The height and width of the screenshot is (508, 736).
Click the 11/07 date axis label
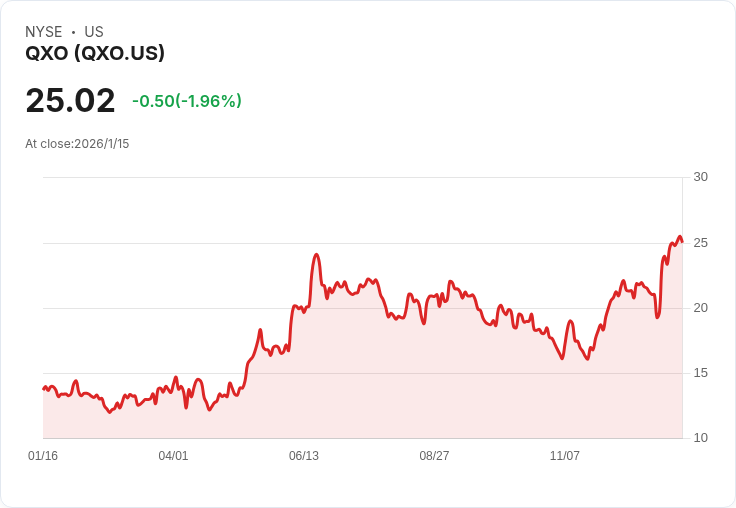(x=565, y=456)
